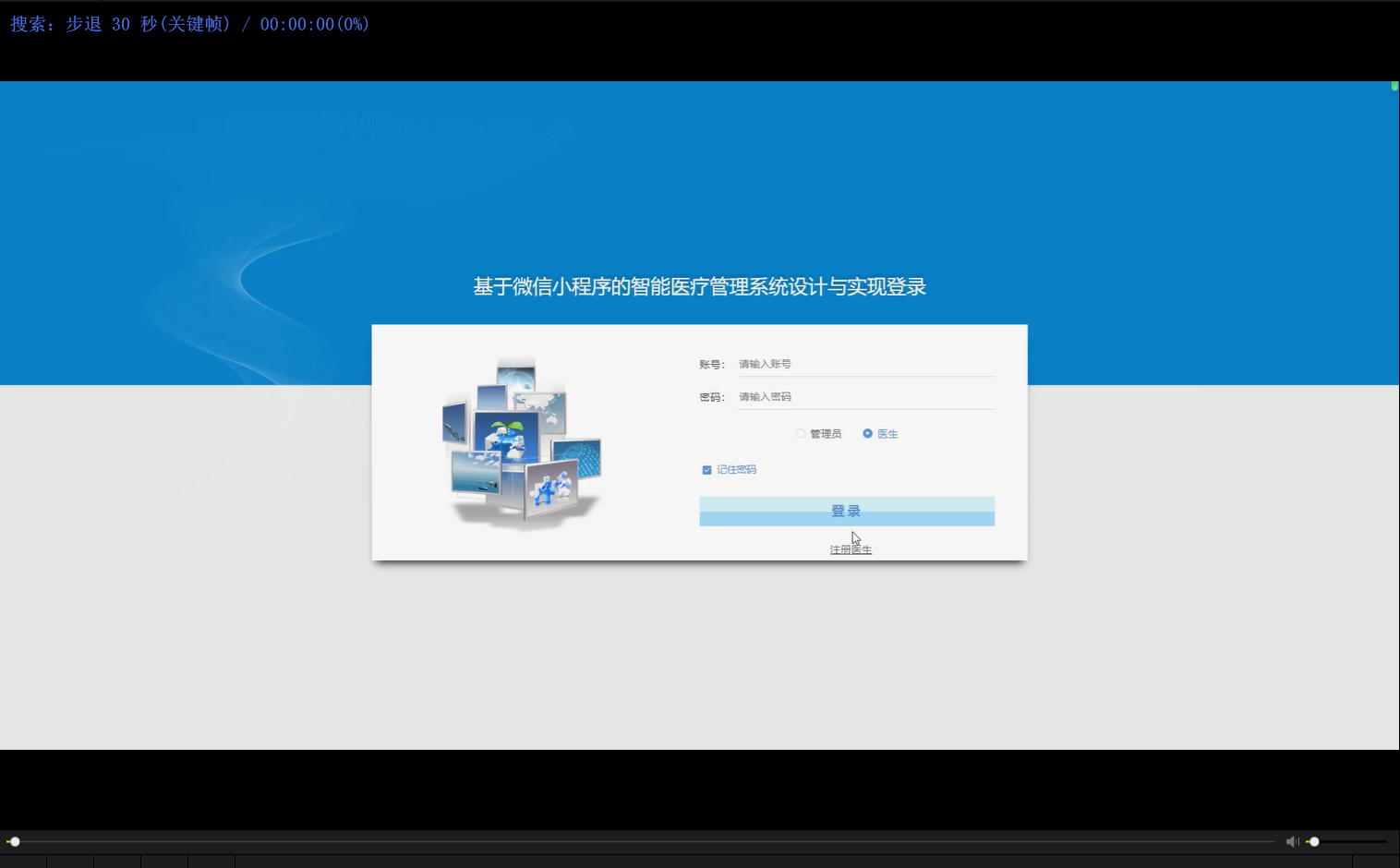Viewport: 1400px width, 868px height.
Task: Toggle the 记住密码 checkbox
Action: coord(706,470)
